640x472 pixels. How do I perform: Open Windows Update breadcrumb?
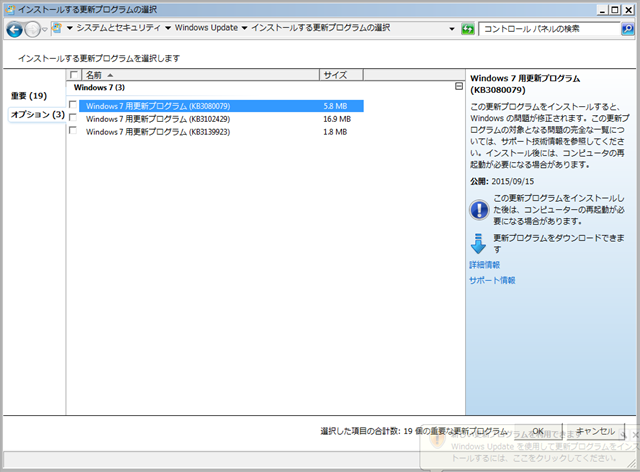[206, 28]
